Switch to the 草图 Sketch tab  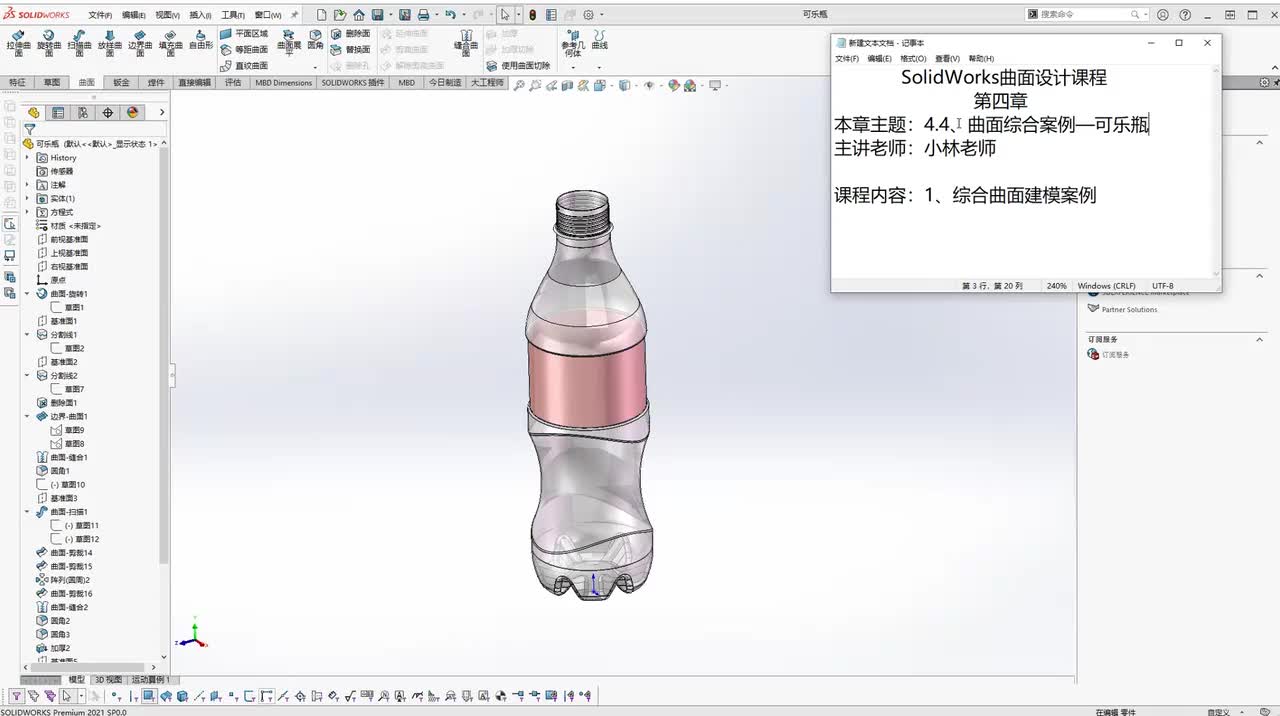(52, 83)
